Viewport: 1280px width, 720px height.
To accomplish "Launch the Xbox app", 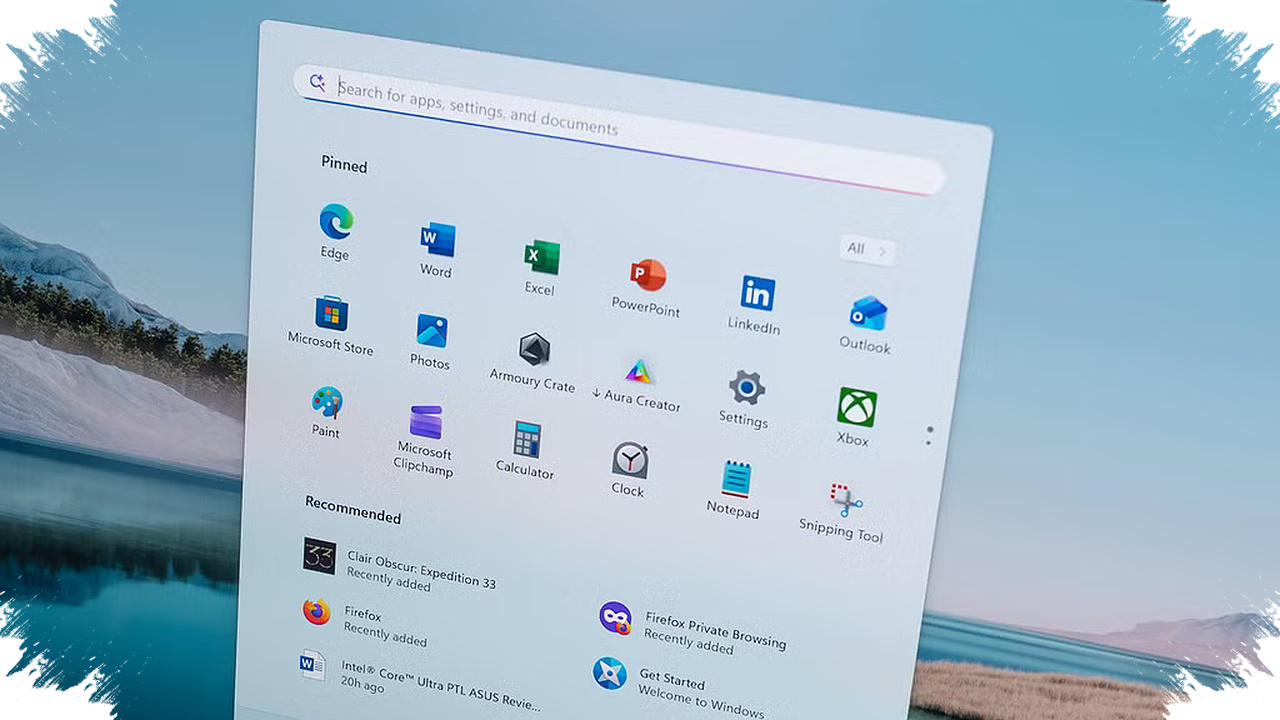I will click(x=857, y=407).
